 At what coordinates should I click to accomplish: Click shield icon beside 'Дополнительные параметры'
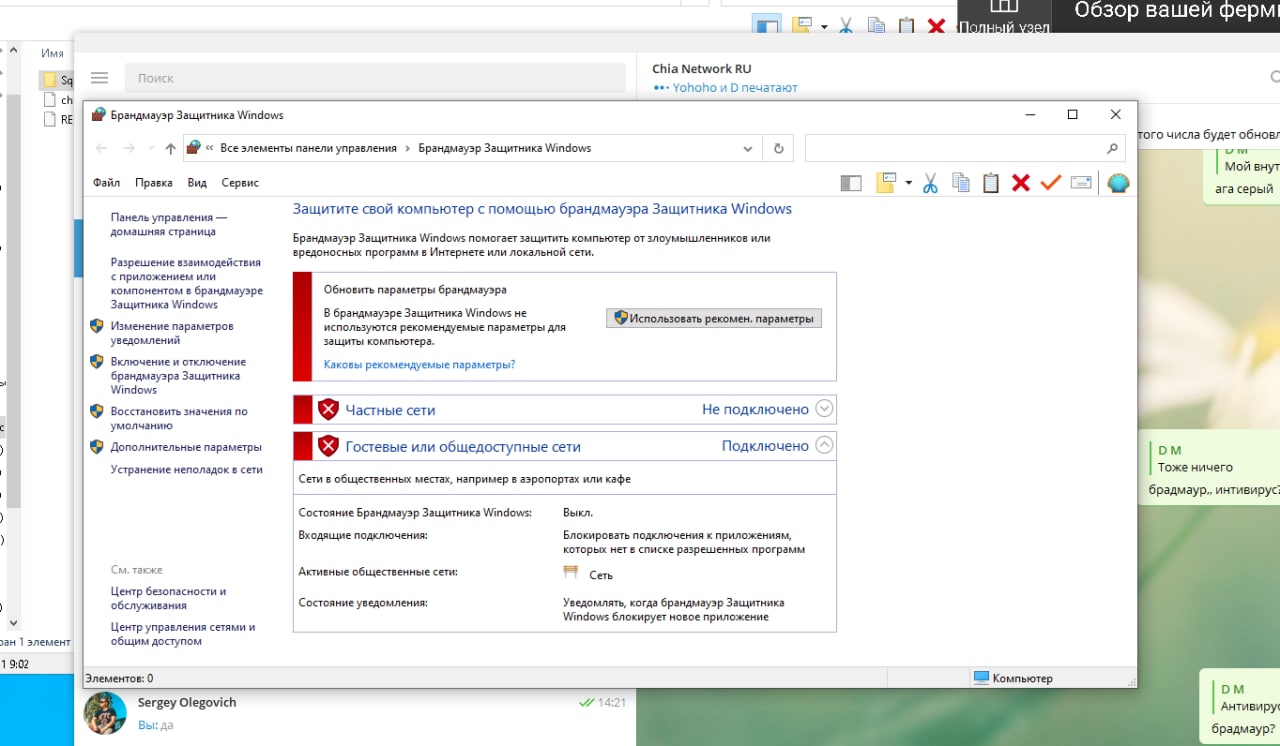(97, 447)
